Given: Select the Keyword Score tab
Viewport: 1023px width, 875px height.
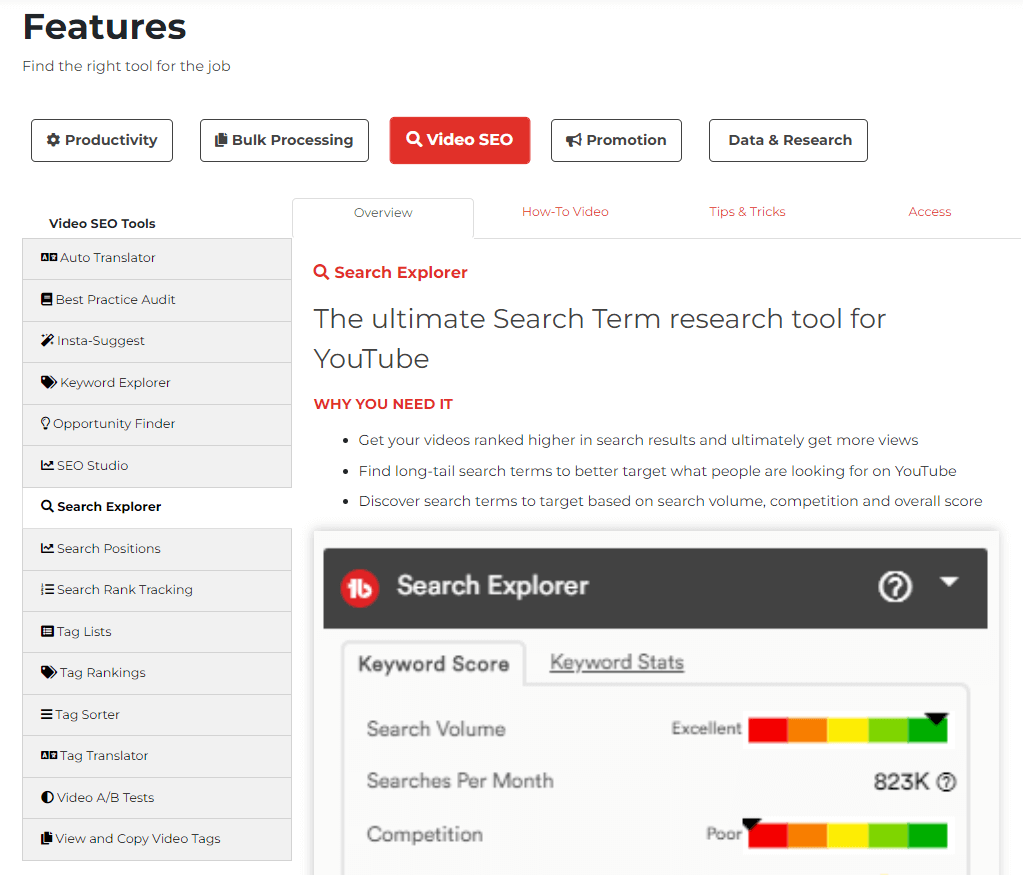Looking at the screenshot, I should pyautogui.click(x=434, y=664).
